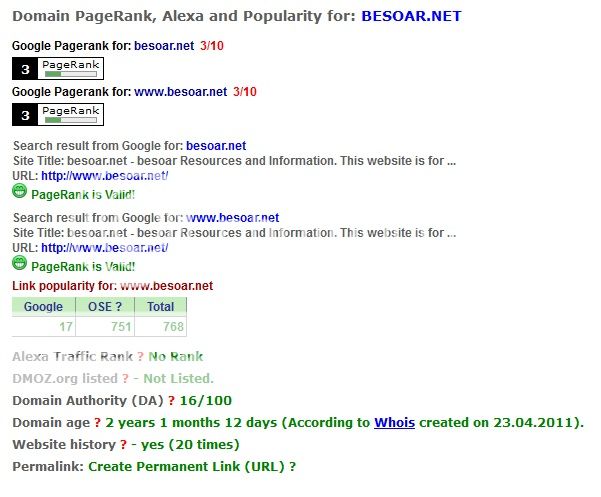Click Google value 17 cell
Screen dimensions: 601x497
[43, 326]
